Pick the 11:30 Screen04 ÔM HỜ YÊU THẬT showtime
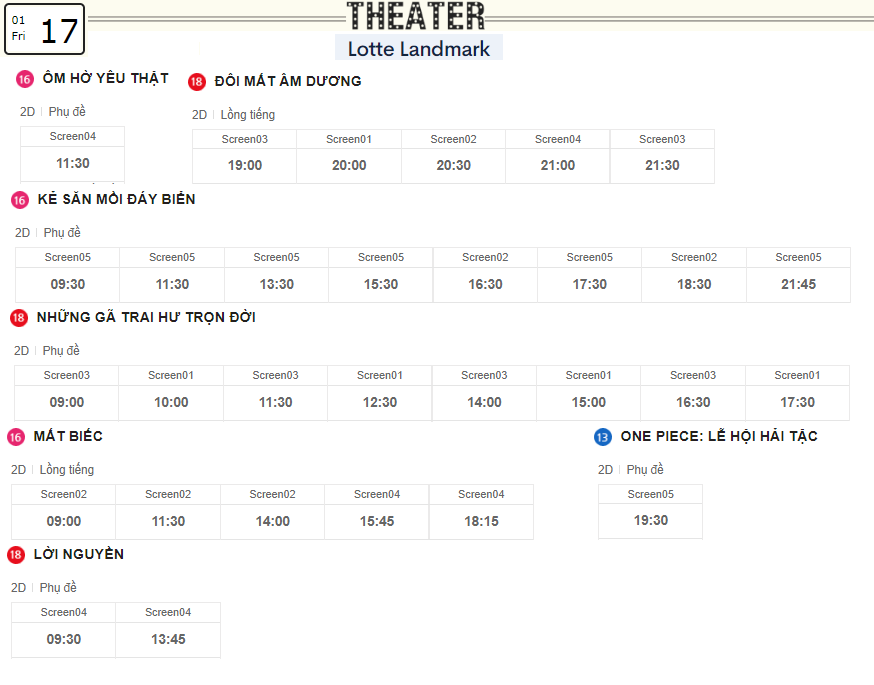The image size is (874, 685). [72, 154]
